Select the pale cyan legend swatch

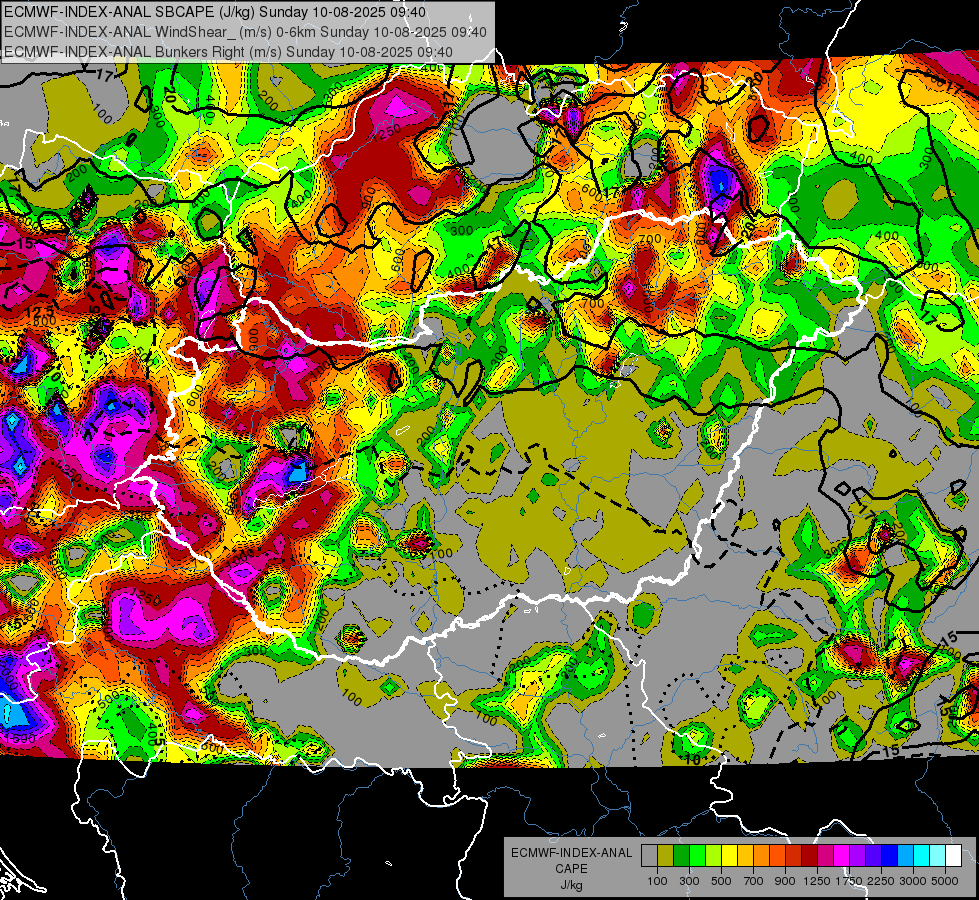click(937, 856)
